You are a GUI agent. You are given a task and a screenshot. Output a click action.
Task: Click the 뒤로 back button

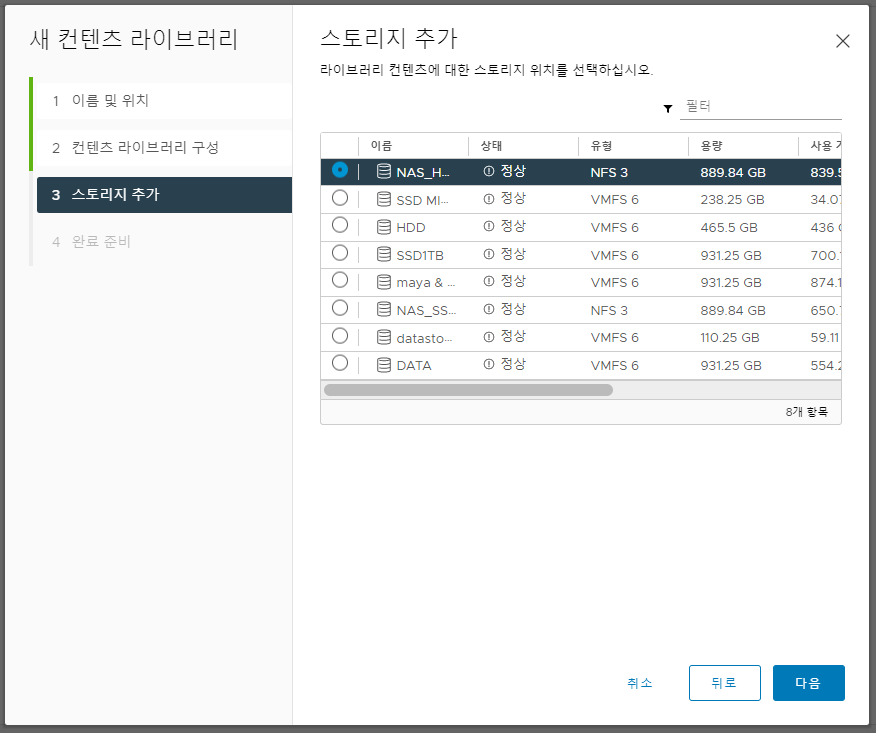725,683
